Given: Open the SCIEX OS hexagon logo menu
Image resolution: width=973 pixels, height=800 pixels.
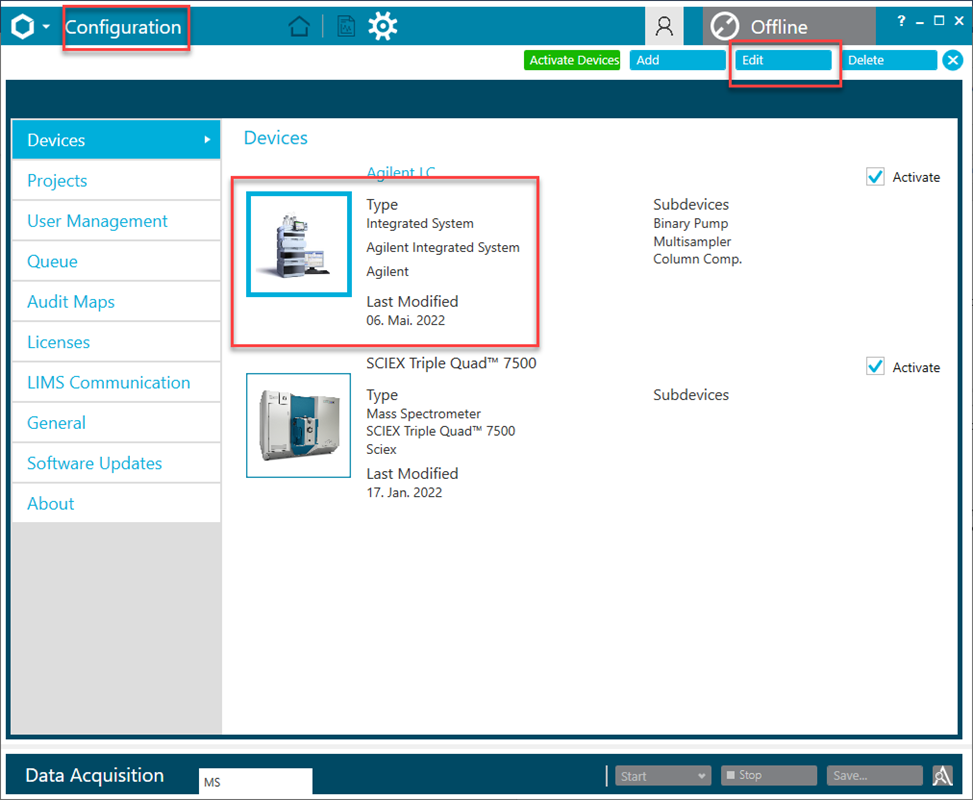Looking at the screenshot, I should coord(22,27).
